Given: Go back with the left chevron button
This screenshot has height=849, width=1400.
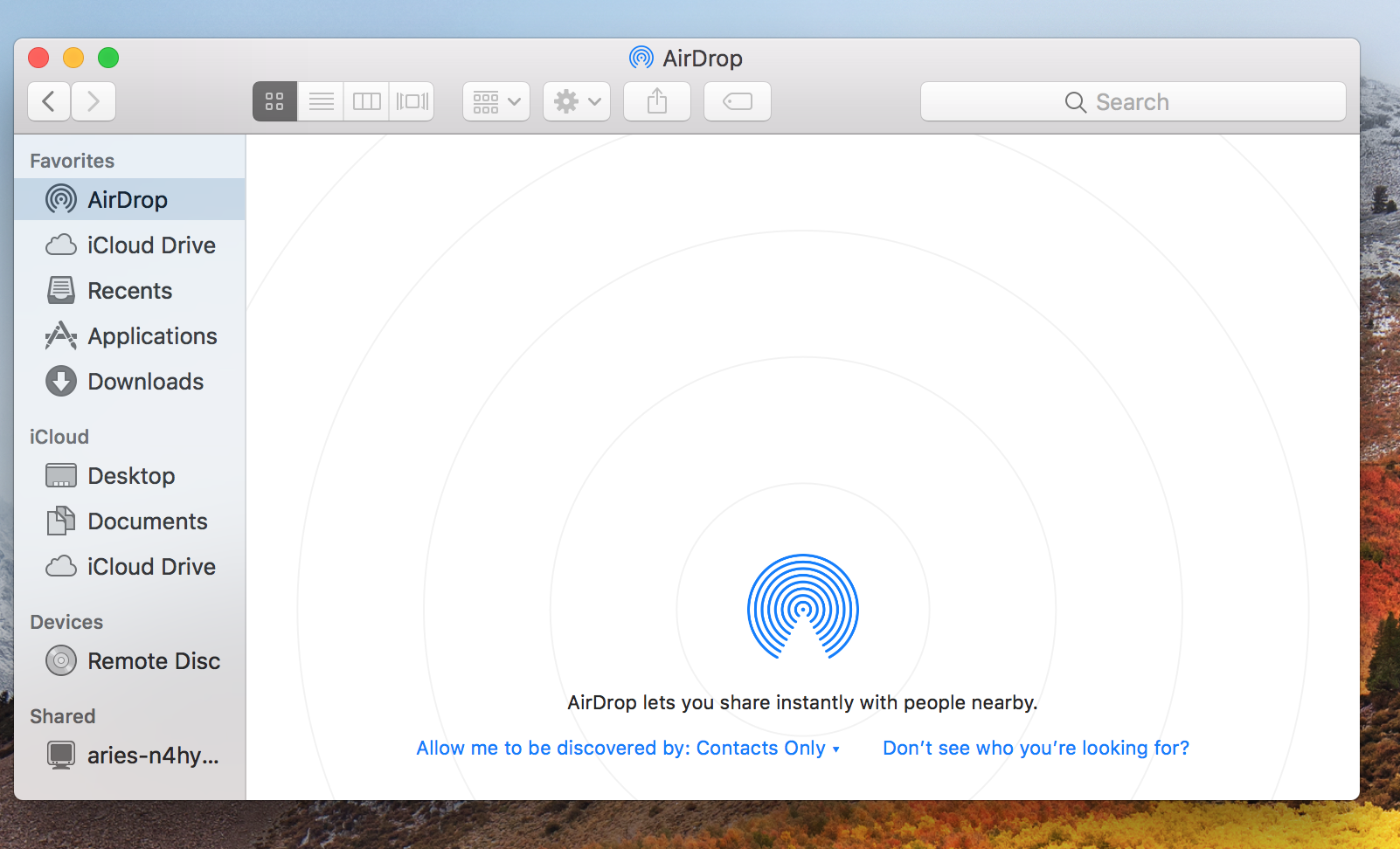Looking at the screenshot, I should [49, 101].
